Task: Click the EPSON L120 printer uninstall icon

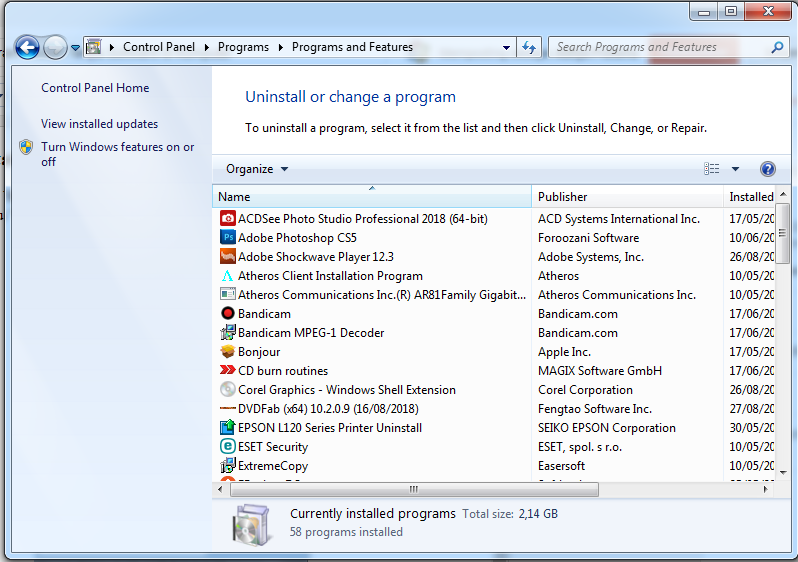Action: point(227,428)
